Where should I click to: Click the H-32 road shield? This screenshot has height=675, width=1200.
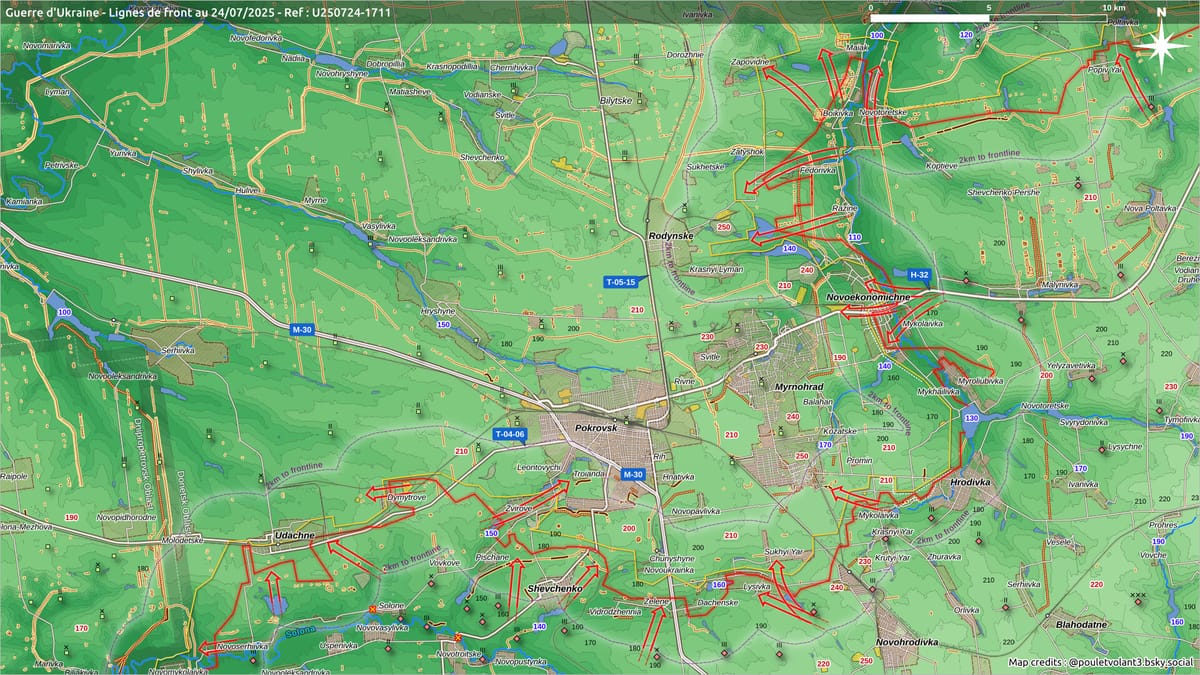pos(919,274)
